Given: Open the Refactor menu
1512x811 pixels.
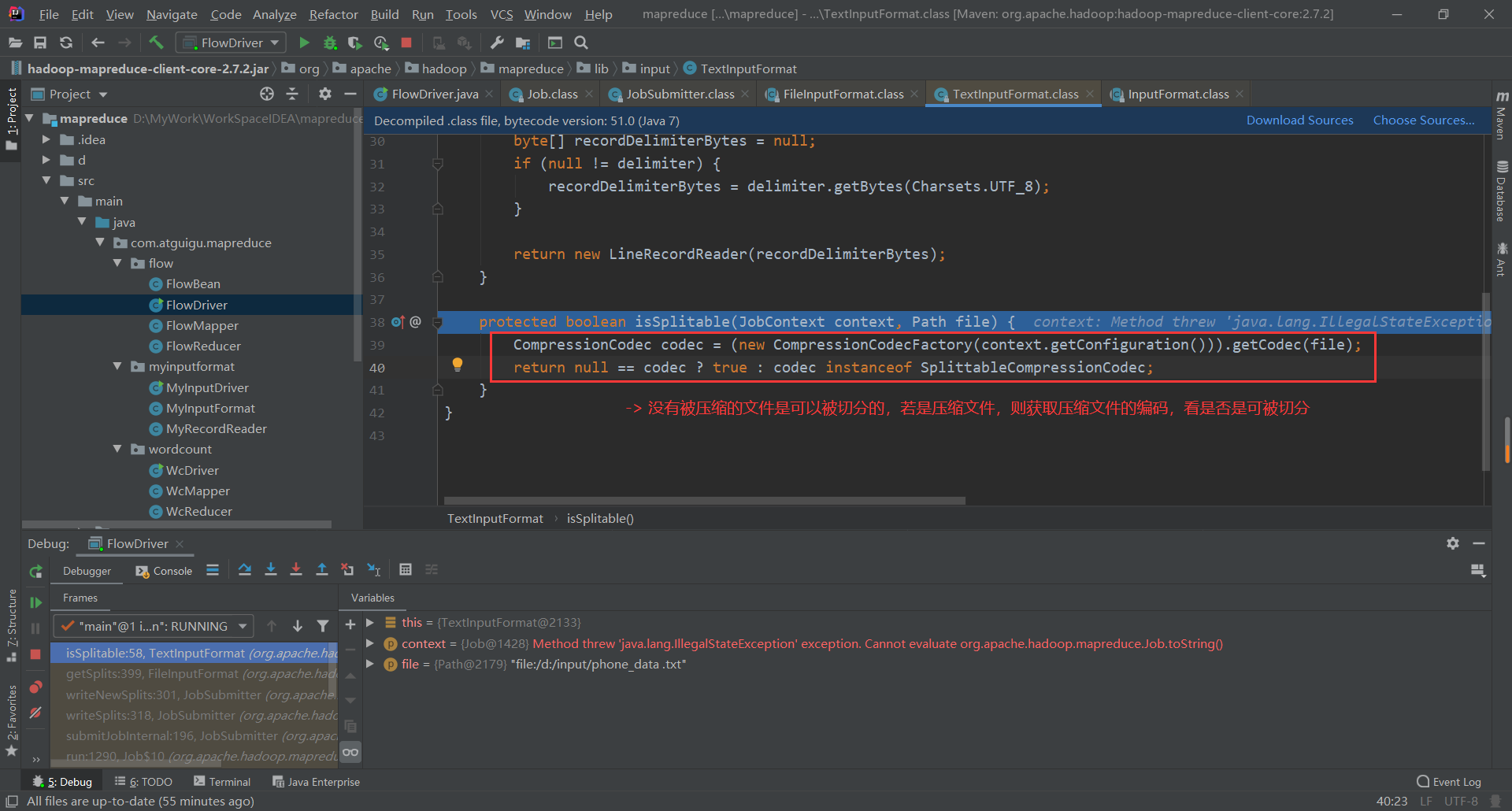Looking at the screenshot, I should click(x=333, y=14).
